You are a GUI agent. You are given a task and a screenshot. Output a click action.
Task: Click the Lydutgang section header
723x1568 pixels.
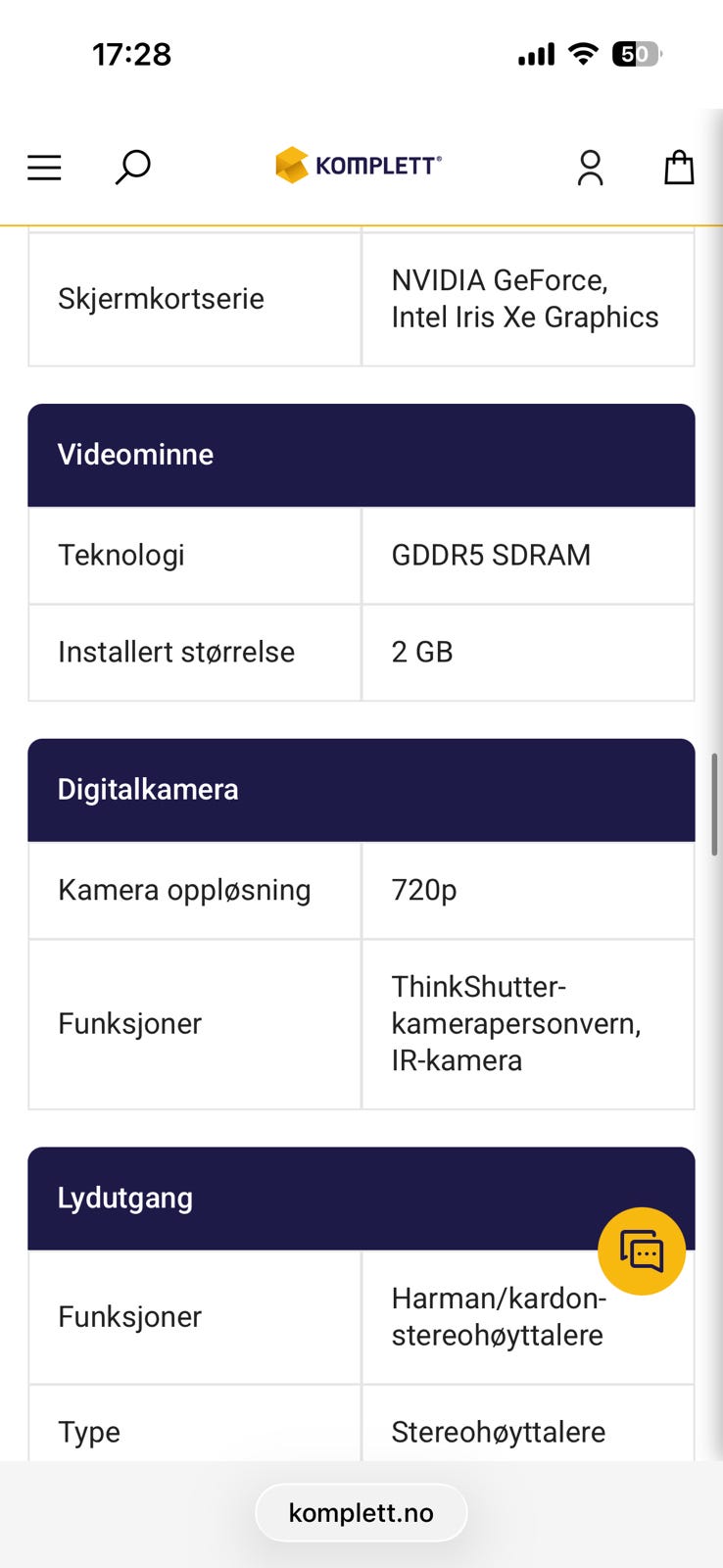[x=294, y=1199]
